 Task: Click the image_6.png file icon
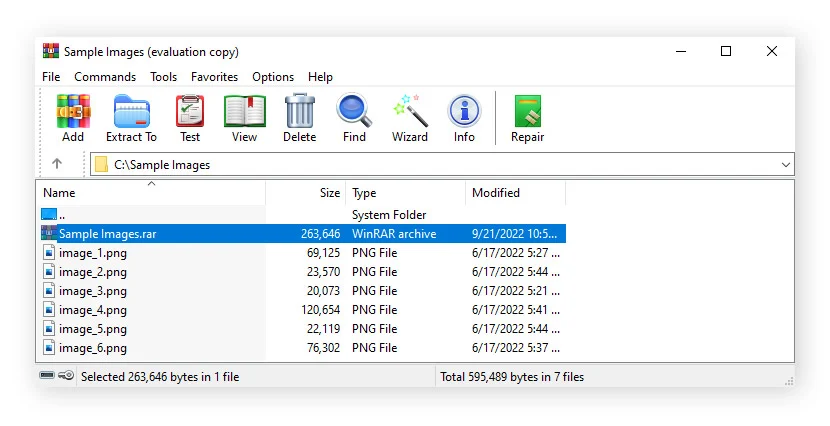49,348
